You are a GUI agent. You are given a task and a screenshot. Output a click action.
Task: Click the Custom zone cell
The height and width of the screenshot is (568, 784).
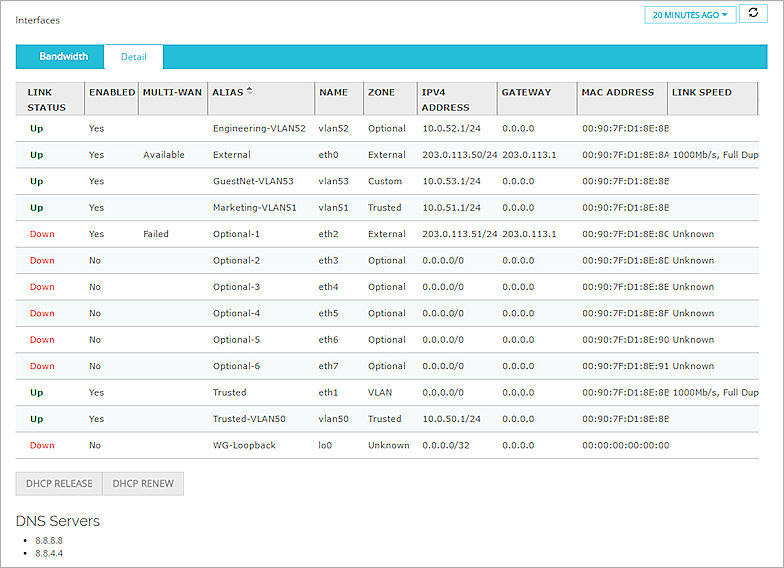(x=385, y=182)
